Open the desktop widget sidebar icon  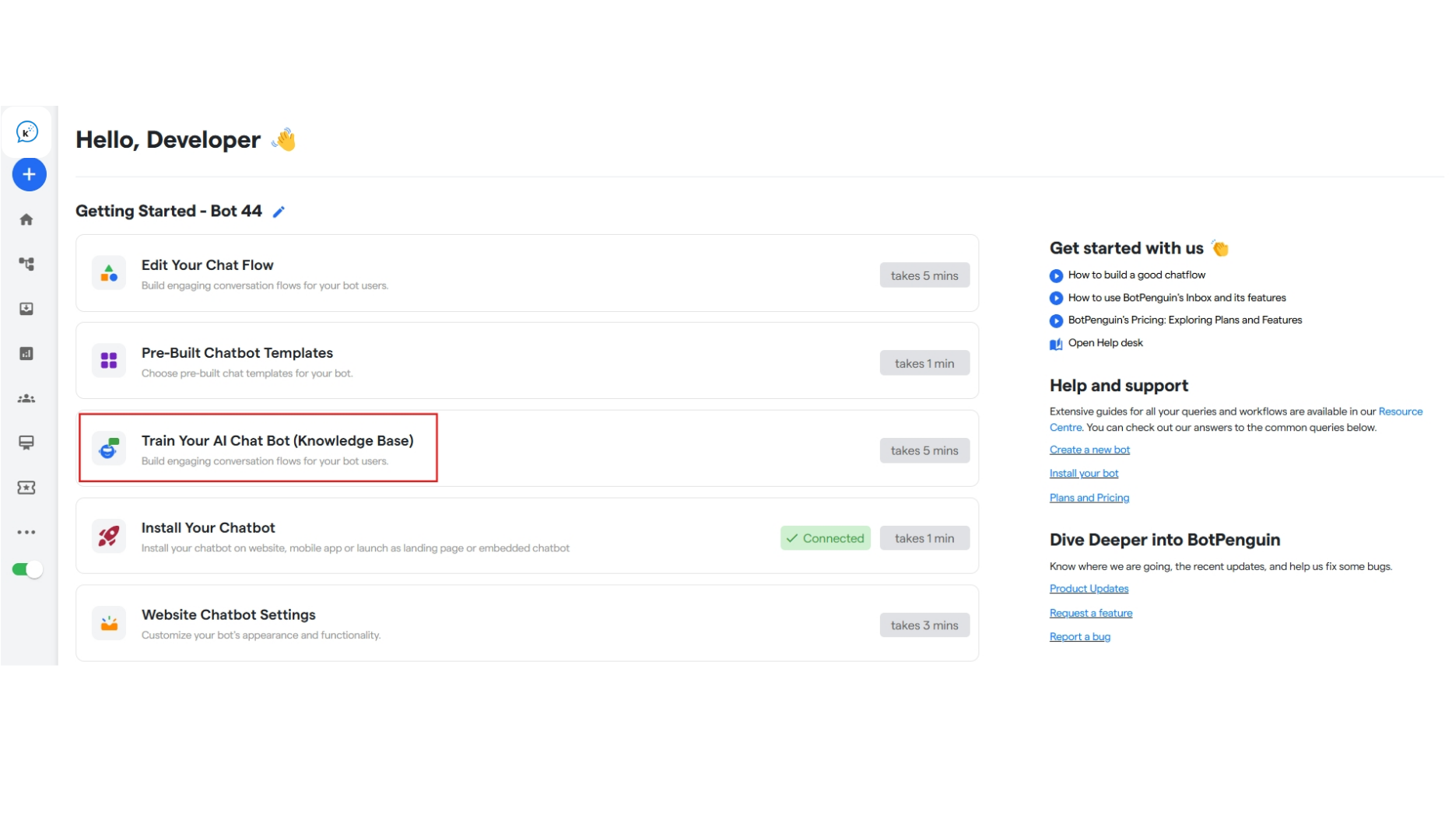[26, 443]
